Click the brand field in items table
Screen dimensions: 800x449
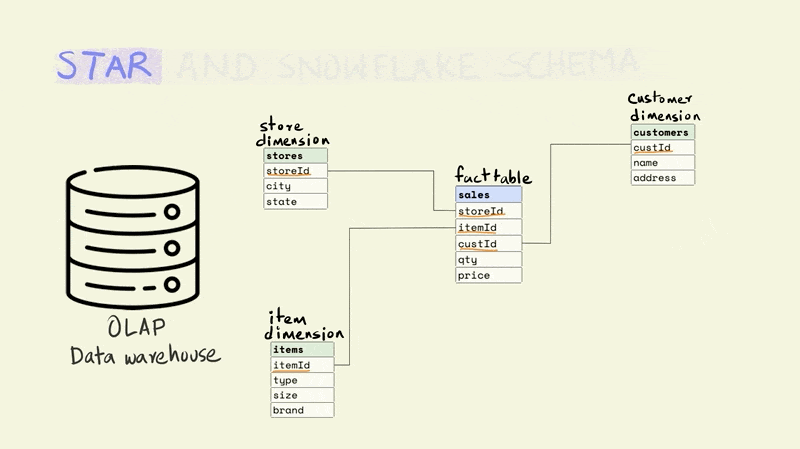(x=301, y=410)
